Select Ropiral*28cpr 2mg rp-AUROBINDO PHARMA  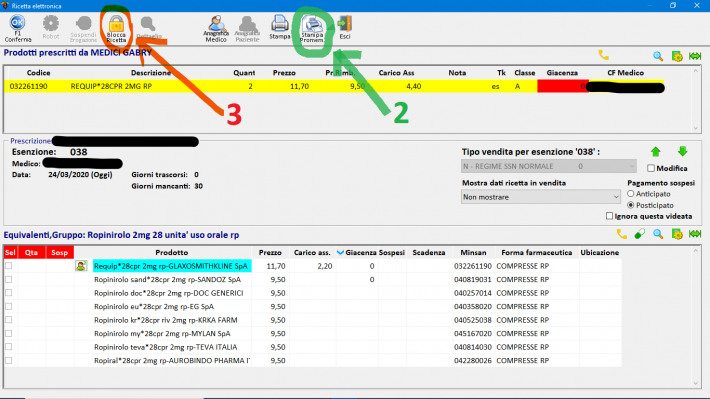(172, 361)
